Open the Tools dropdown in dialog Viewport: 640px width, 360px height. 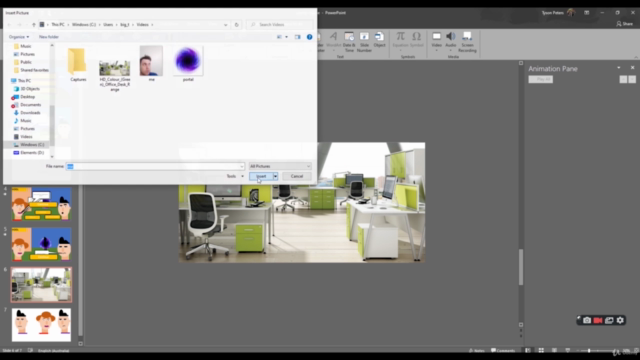[x=235, y=176]
